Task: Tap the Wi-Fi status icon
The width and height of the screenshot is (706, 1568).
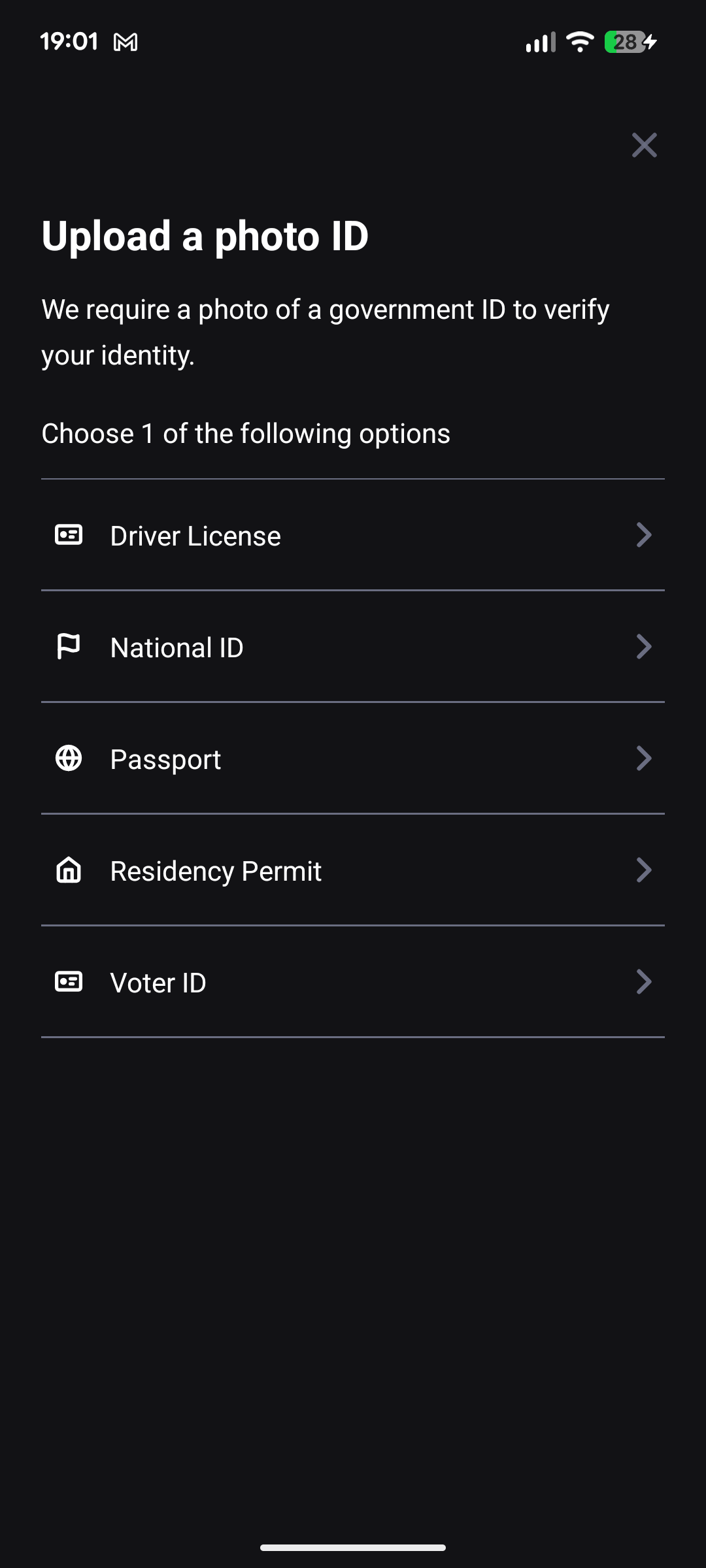Action: (x=580, y=42)
